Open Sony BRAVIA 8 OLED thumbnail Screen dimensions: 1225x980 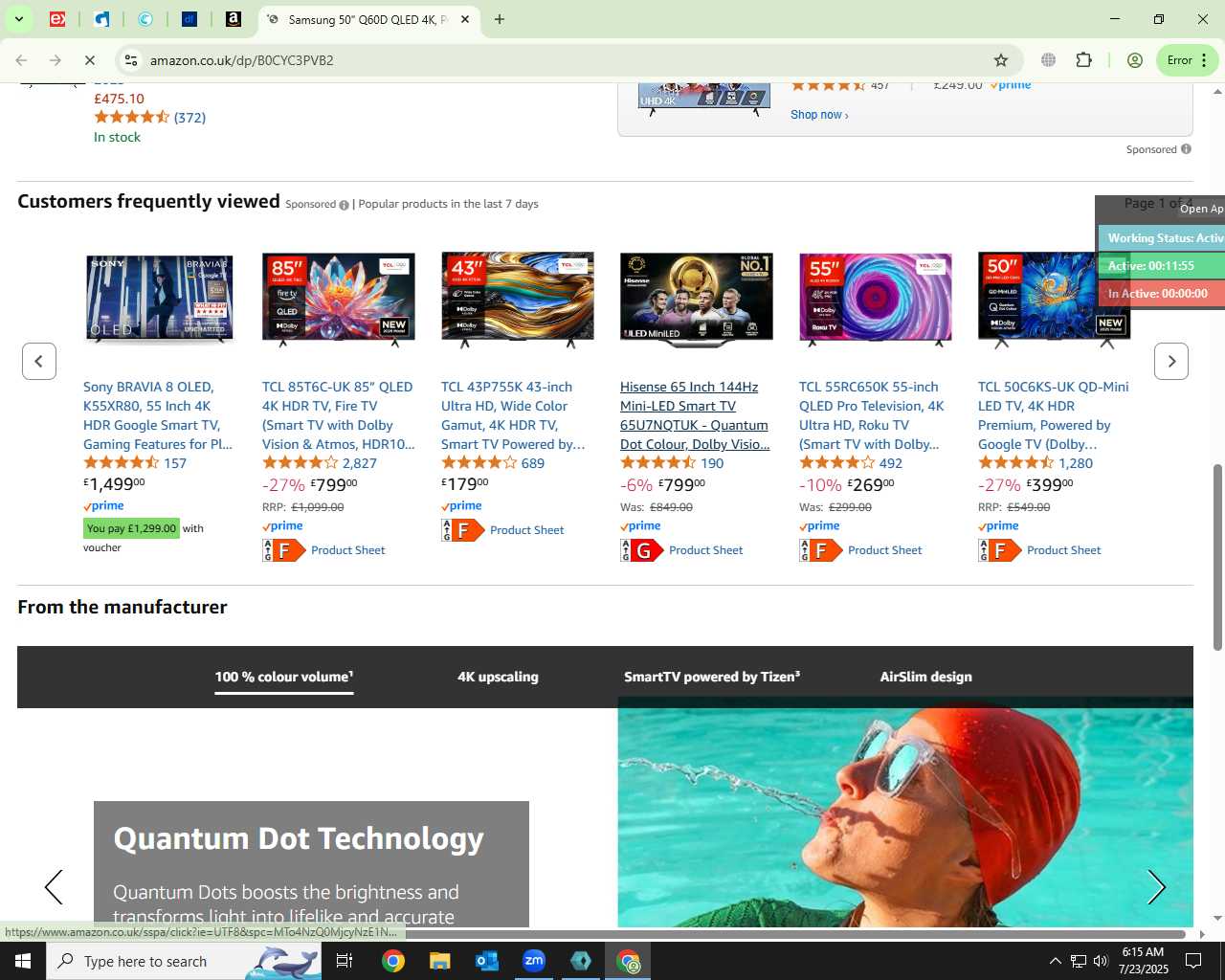click(160, 299)
